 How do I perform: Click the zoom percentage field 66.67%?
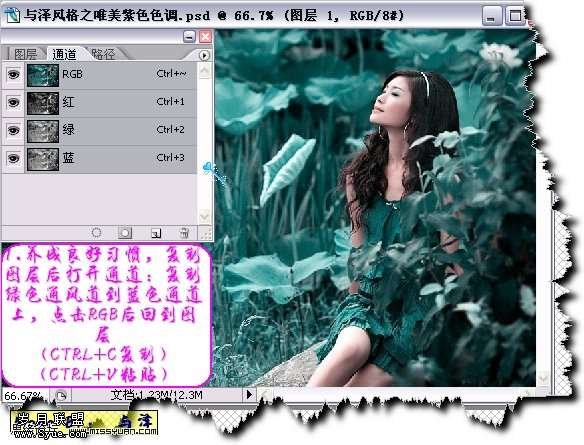(23, 395)
